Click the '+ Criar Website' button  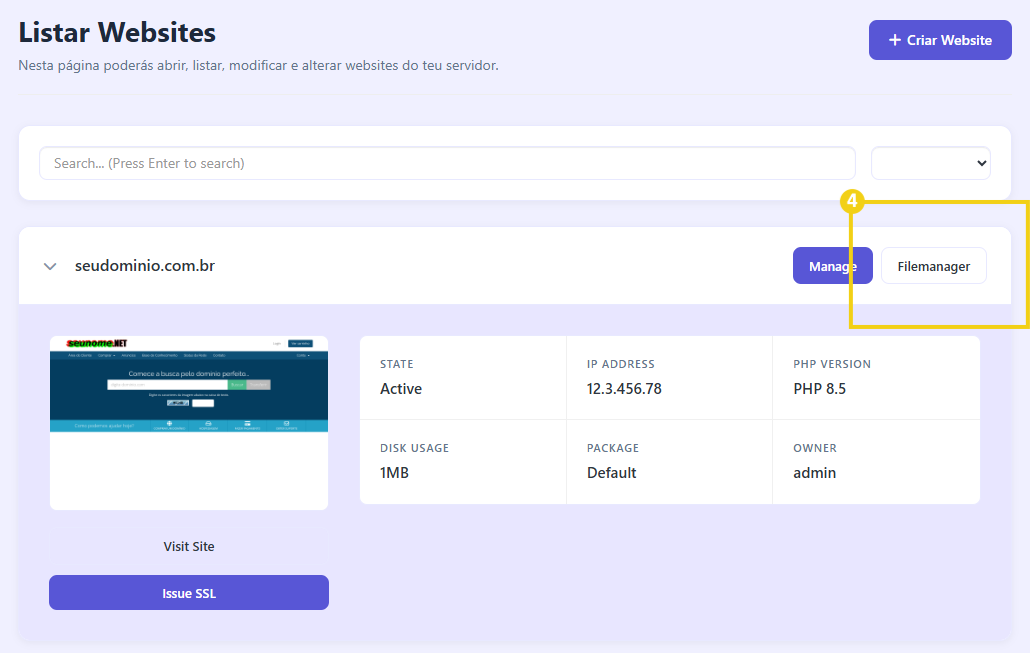(940, 40)
